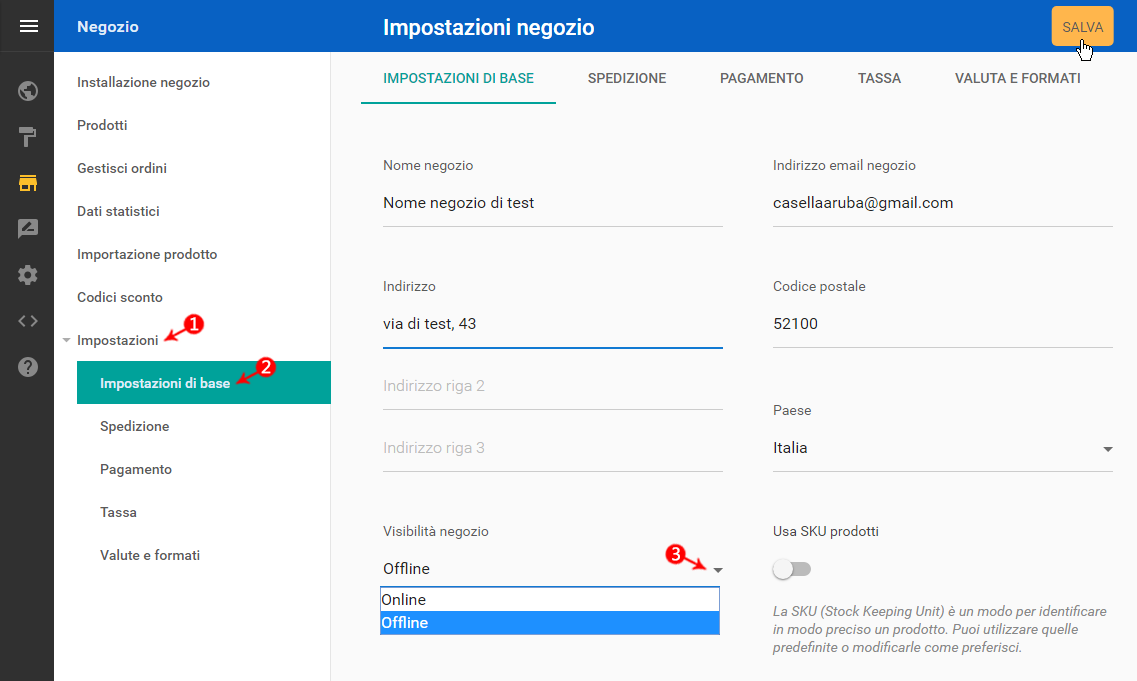Open the settings gear icon

[28, 275]
